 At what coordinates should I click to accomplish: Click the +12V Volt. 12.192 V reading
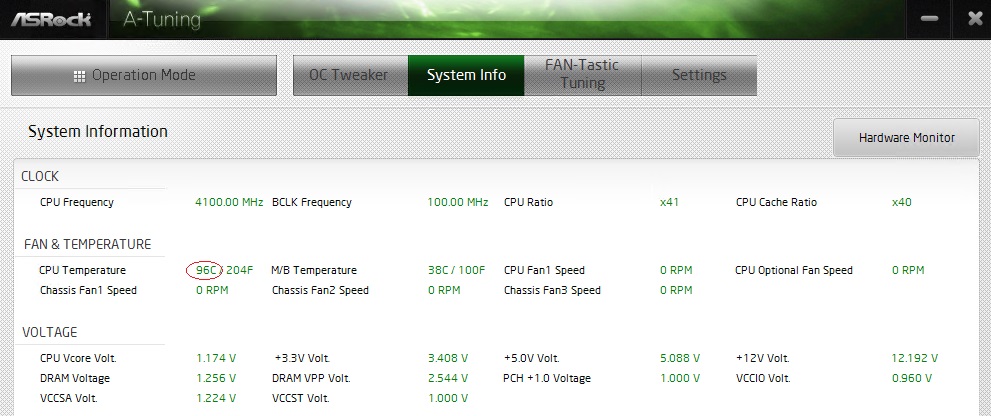915,358
